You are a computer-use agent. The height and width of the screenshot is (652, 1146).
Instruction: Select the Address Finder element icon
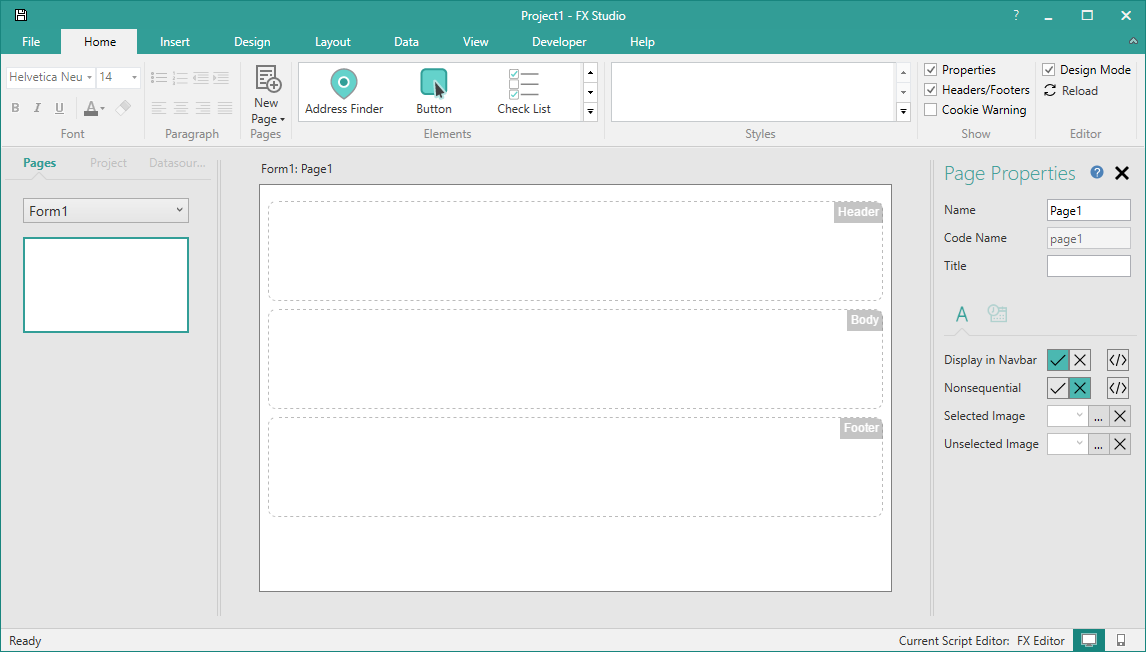[x=344, y=84]
